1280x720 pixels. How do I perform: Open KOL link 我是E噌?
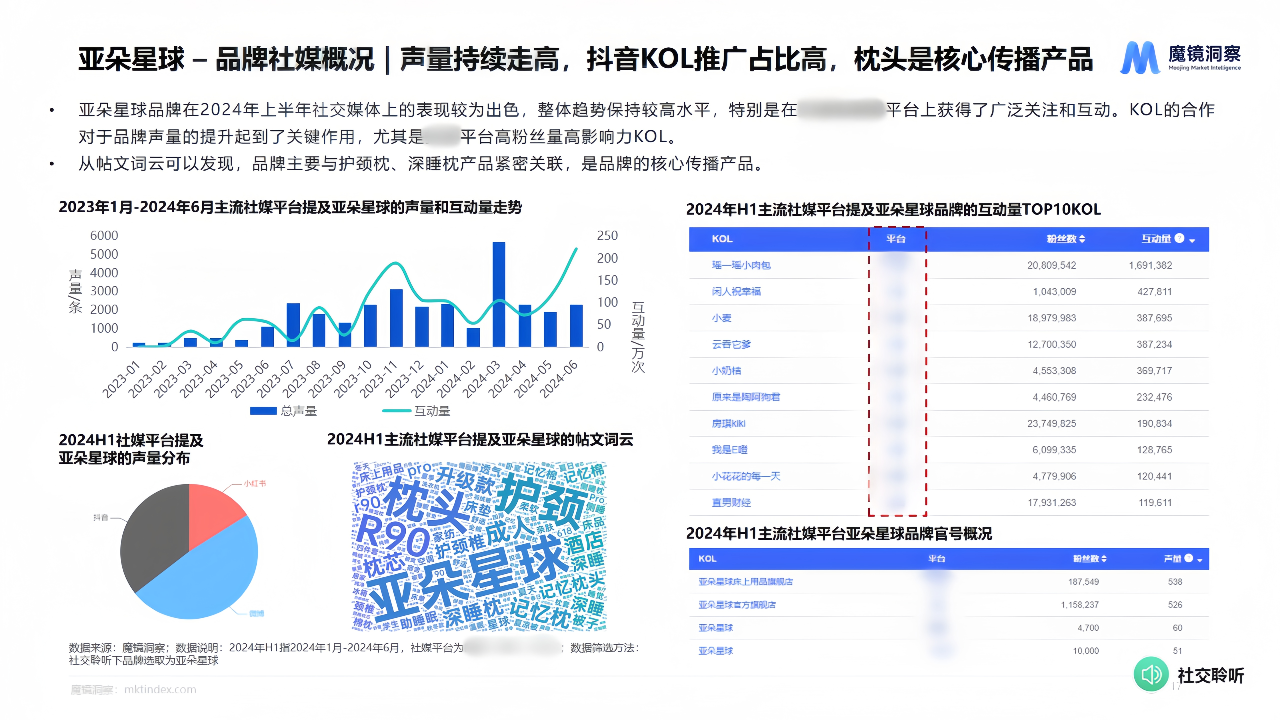(x=730, y=450)
